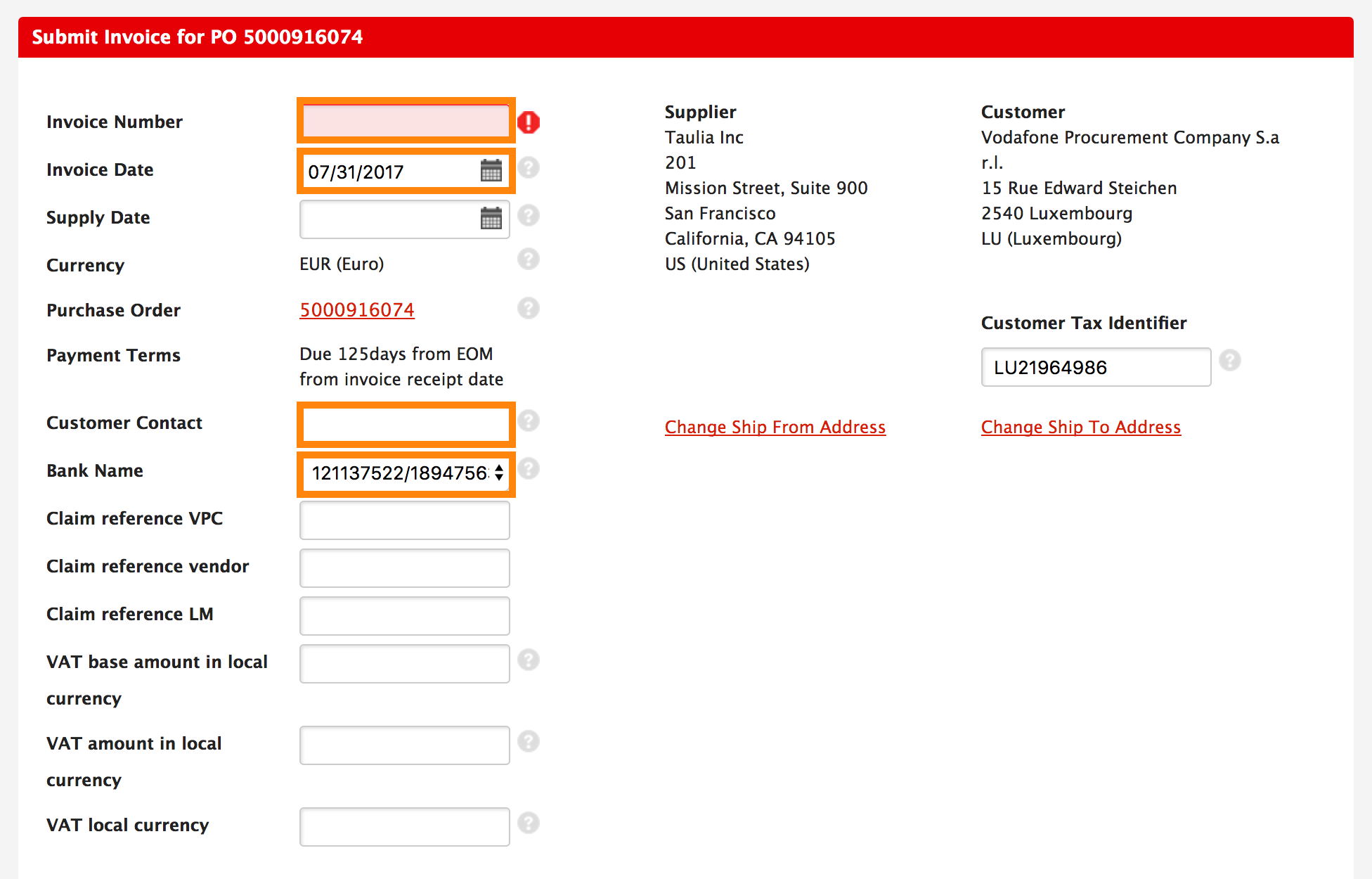Open the Supply Date calendar picker
The image size is (1372, 879).
[491, 219]
